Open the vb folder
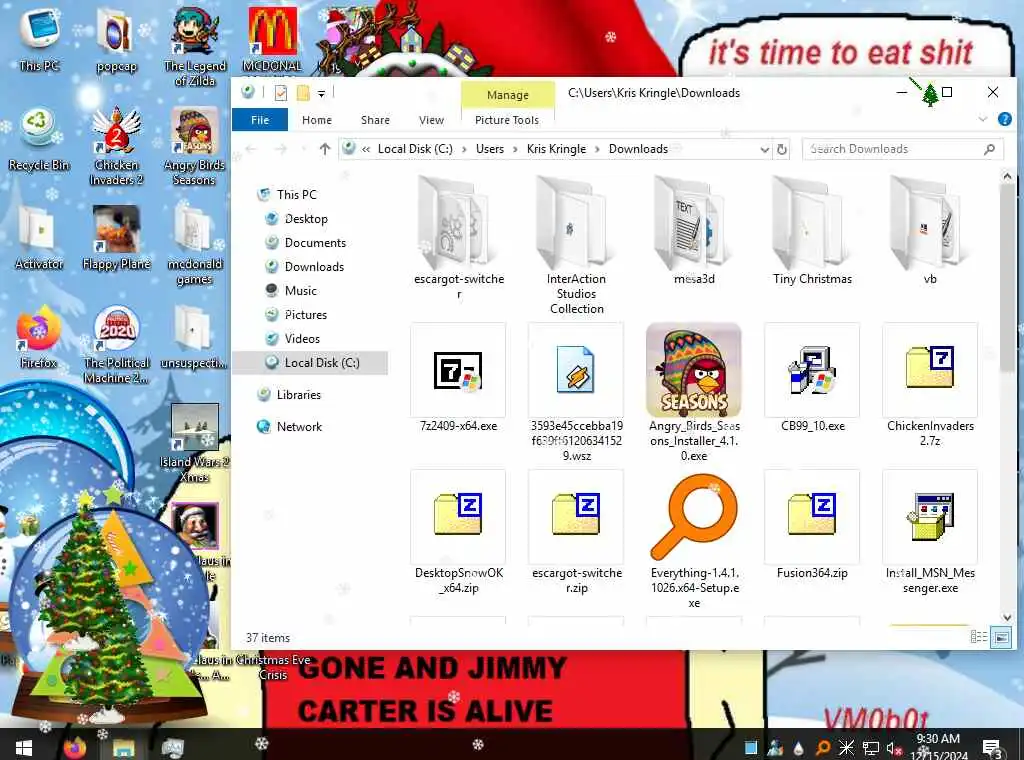This screenshot has height=760, width=1024. tap(930, 231)
